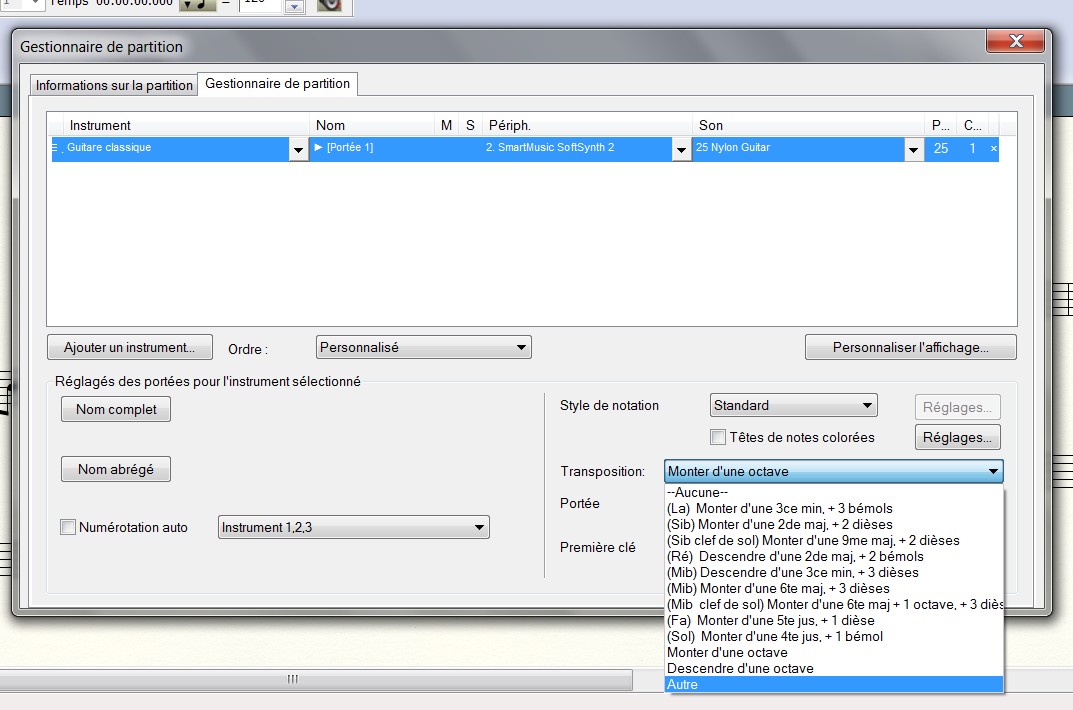The height and width of the screenshot is (710, 1073).
Task: Switch to Informations sur la partition tab
Action: coord(114,85)
